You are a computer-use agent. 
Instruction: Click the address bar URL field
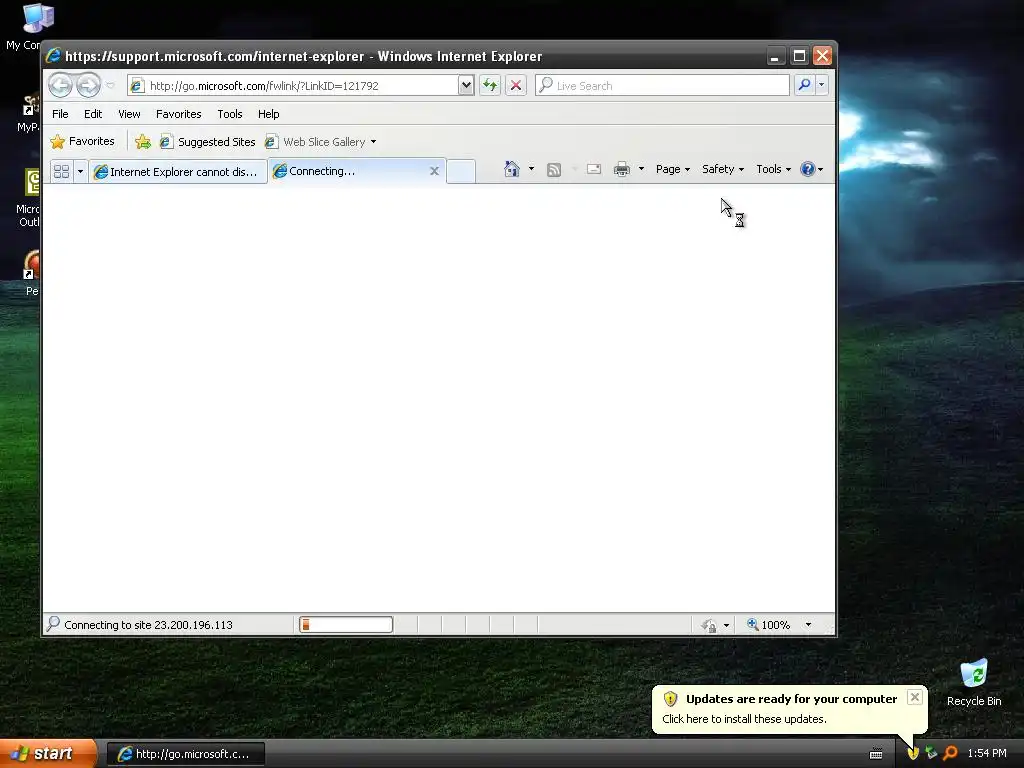pos(293,86)
